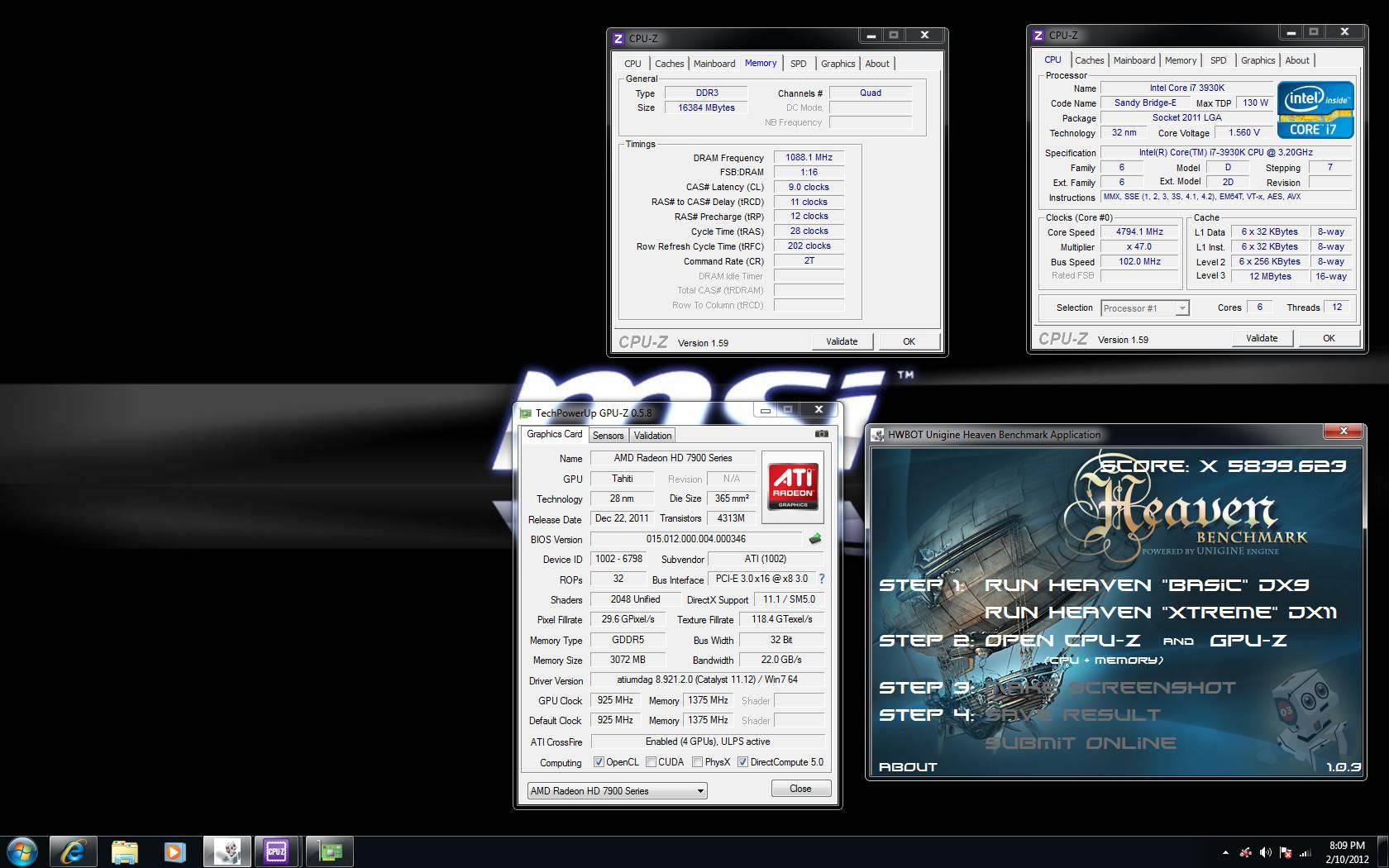1389x868 pixels.
Task: Click the BIOS Version field in GPU-Z
Action: [x=695, y=539]
